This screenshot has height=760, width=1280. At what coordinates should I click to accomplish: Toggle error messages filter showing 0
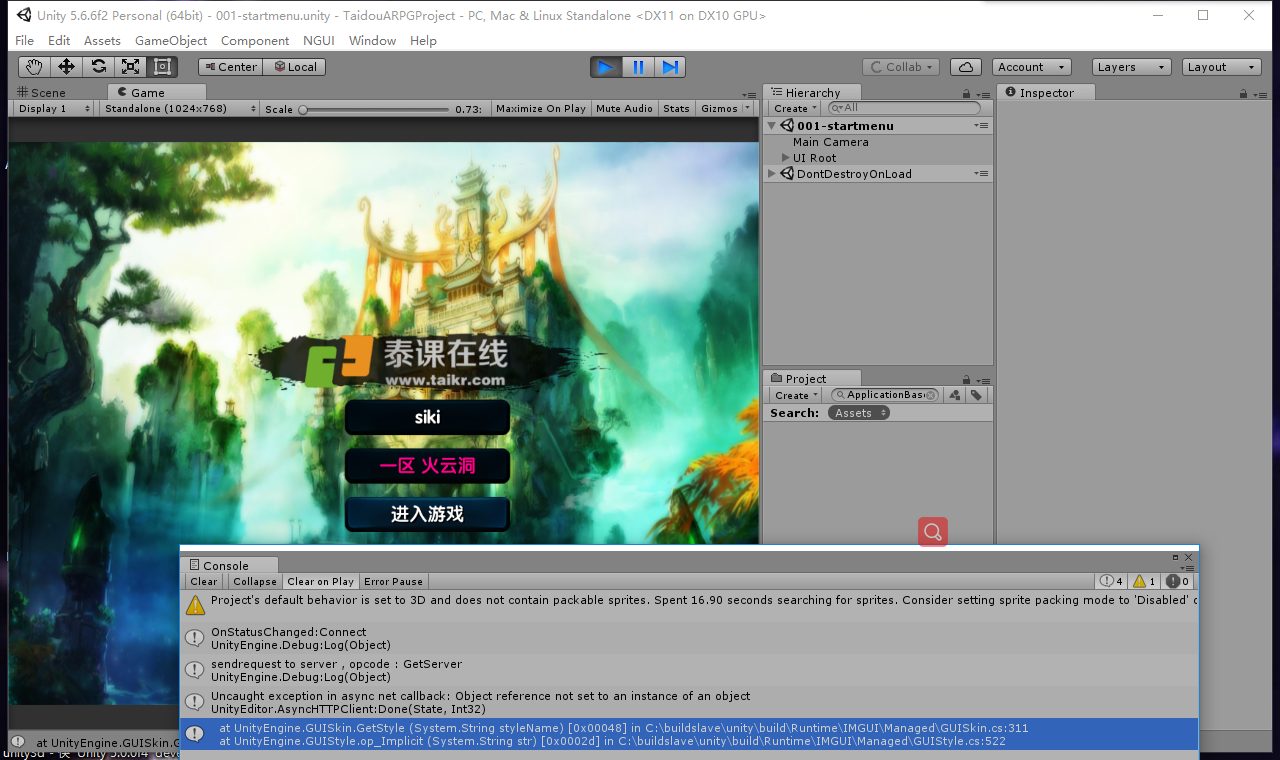[1178, 581]
